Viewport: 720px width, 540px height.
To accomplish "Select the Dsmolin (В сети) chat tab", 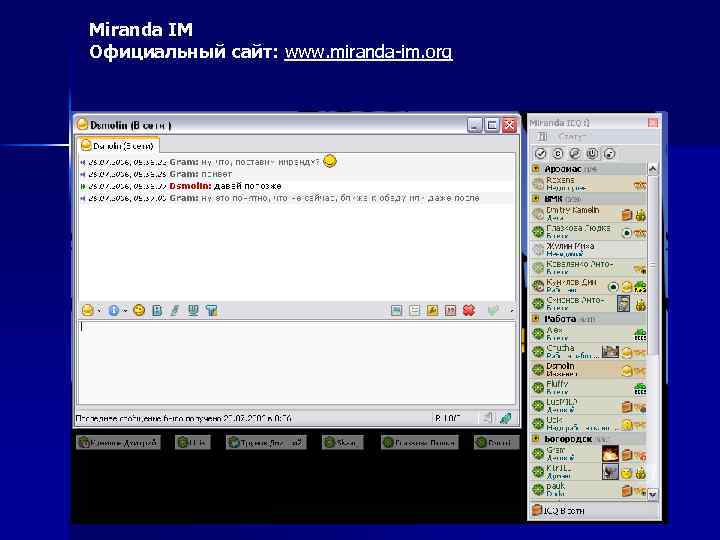I will tap(118, 146).
